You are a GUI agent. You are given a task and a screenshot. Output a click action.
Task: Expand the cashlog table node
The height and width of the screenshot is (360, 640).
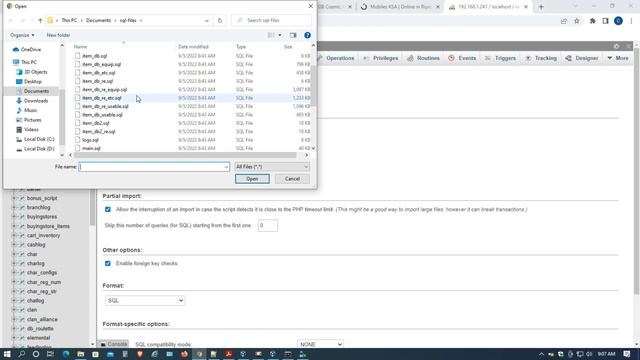[14, 244]
